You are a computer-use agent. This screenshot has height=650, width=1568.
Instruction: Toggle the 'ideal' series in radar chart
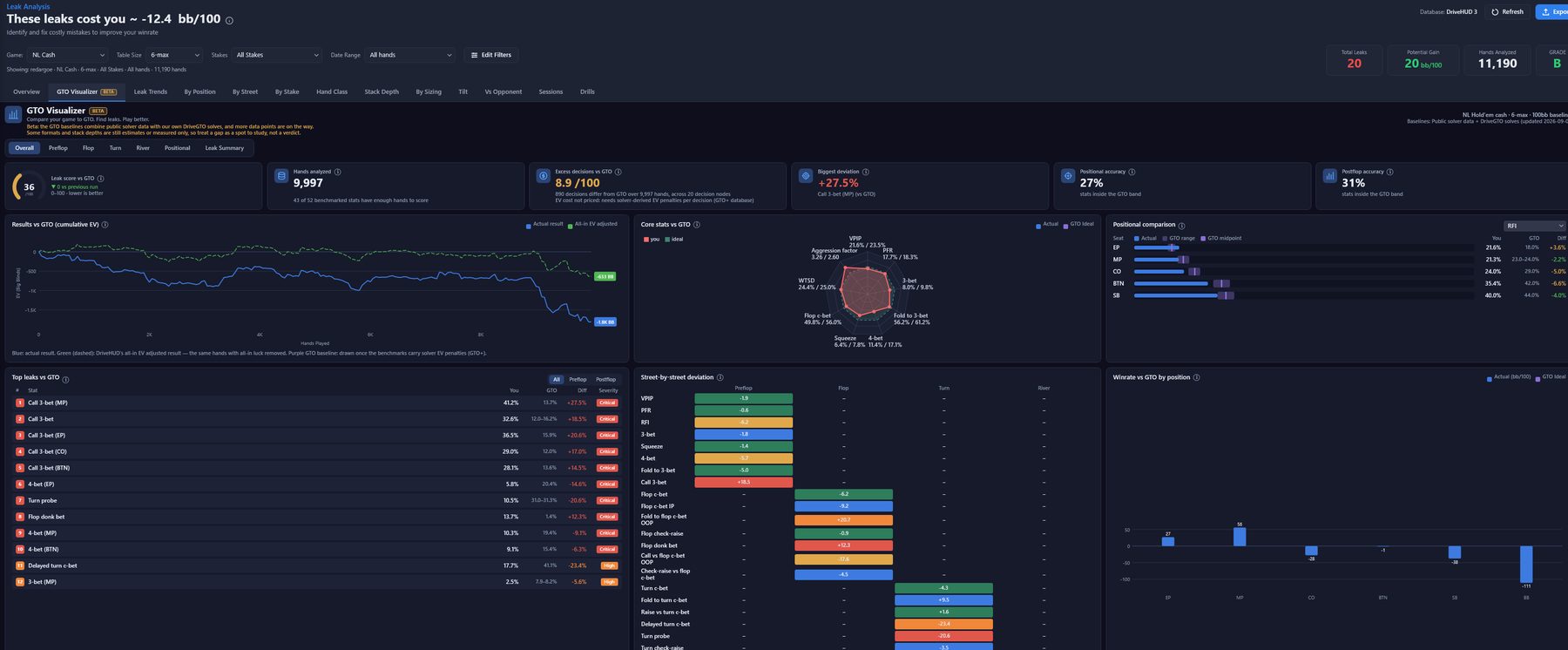click(x=673, y=239)
